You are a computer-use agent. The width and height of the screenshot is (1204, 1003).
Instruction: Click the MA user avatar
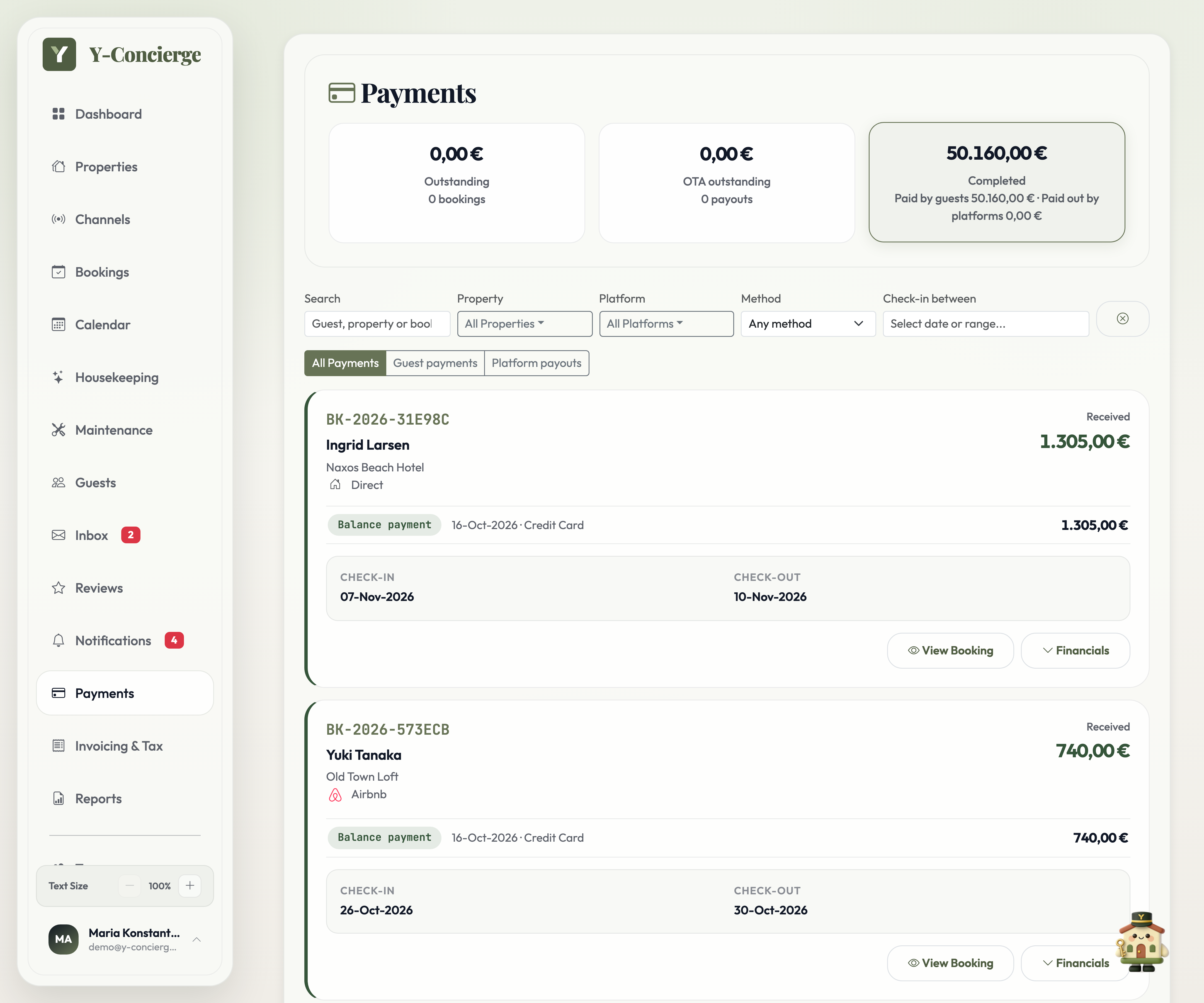click(x=64, y=939)
